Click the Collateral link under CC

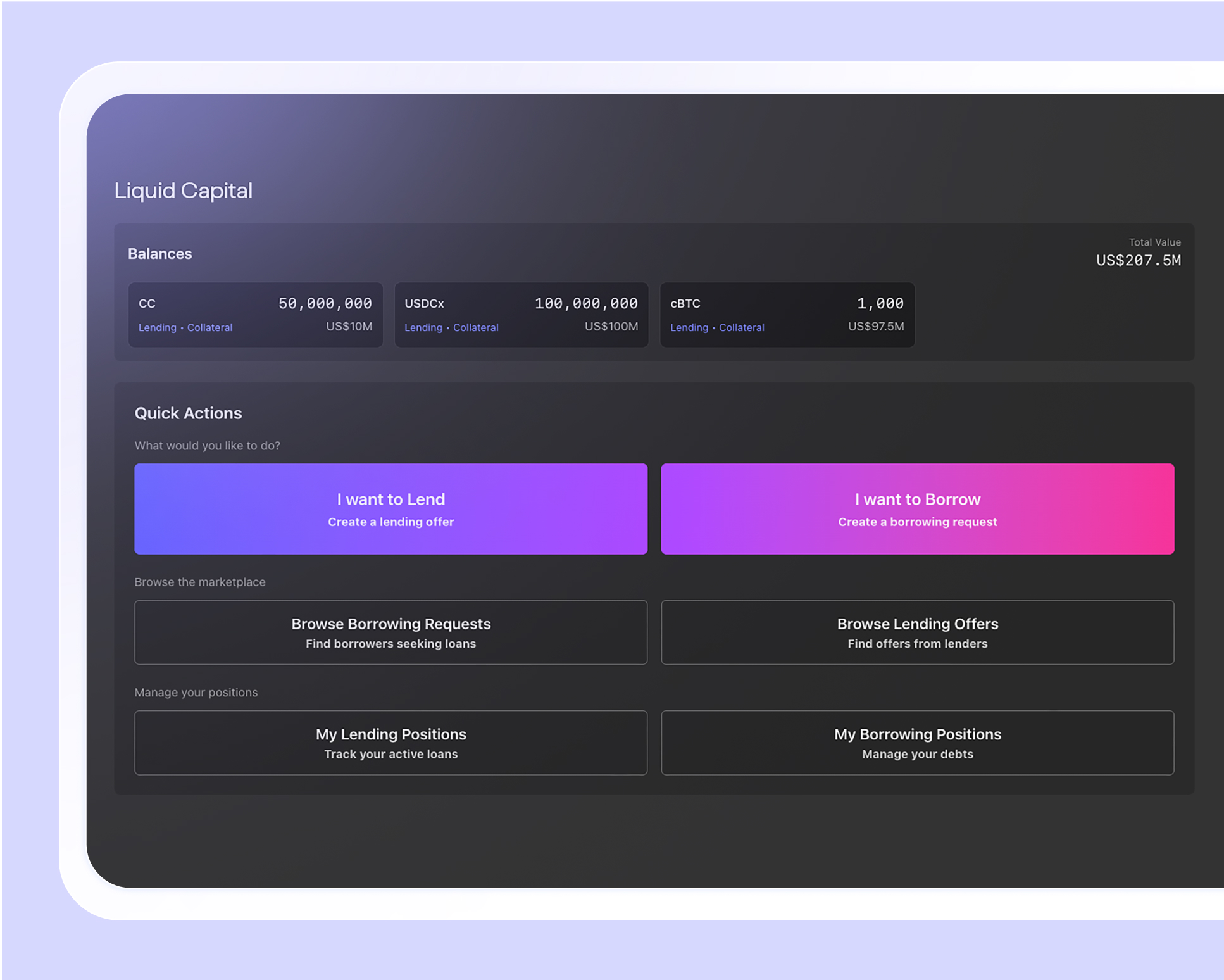[x=209, y=327]
